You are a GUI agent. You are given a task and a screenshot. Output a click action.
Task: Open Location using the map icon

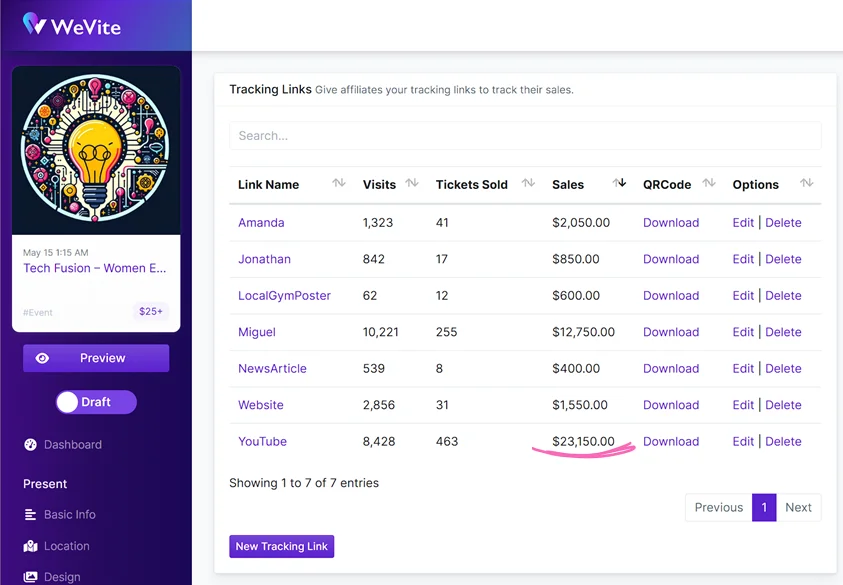coord(28,546)
